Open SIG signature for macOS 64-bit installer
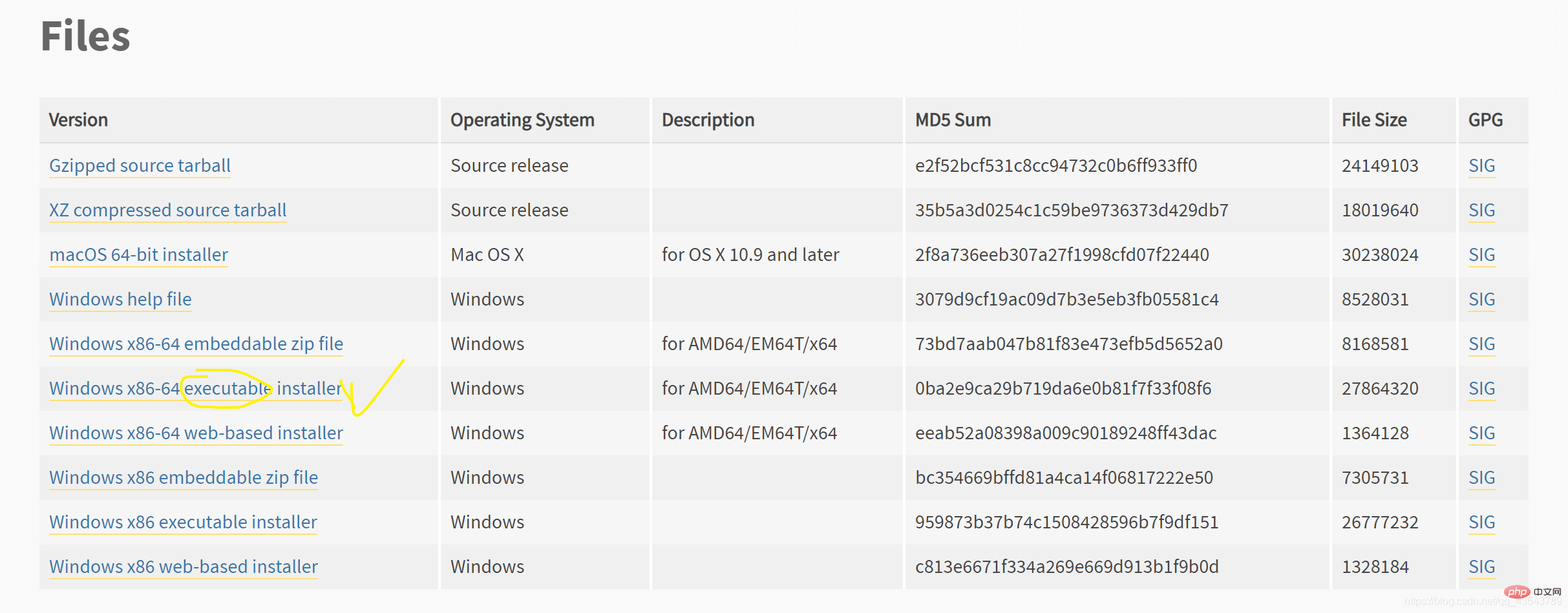Viewport: 1568px width, 613px height. pyautogui.click(x=1481, y=255)
